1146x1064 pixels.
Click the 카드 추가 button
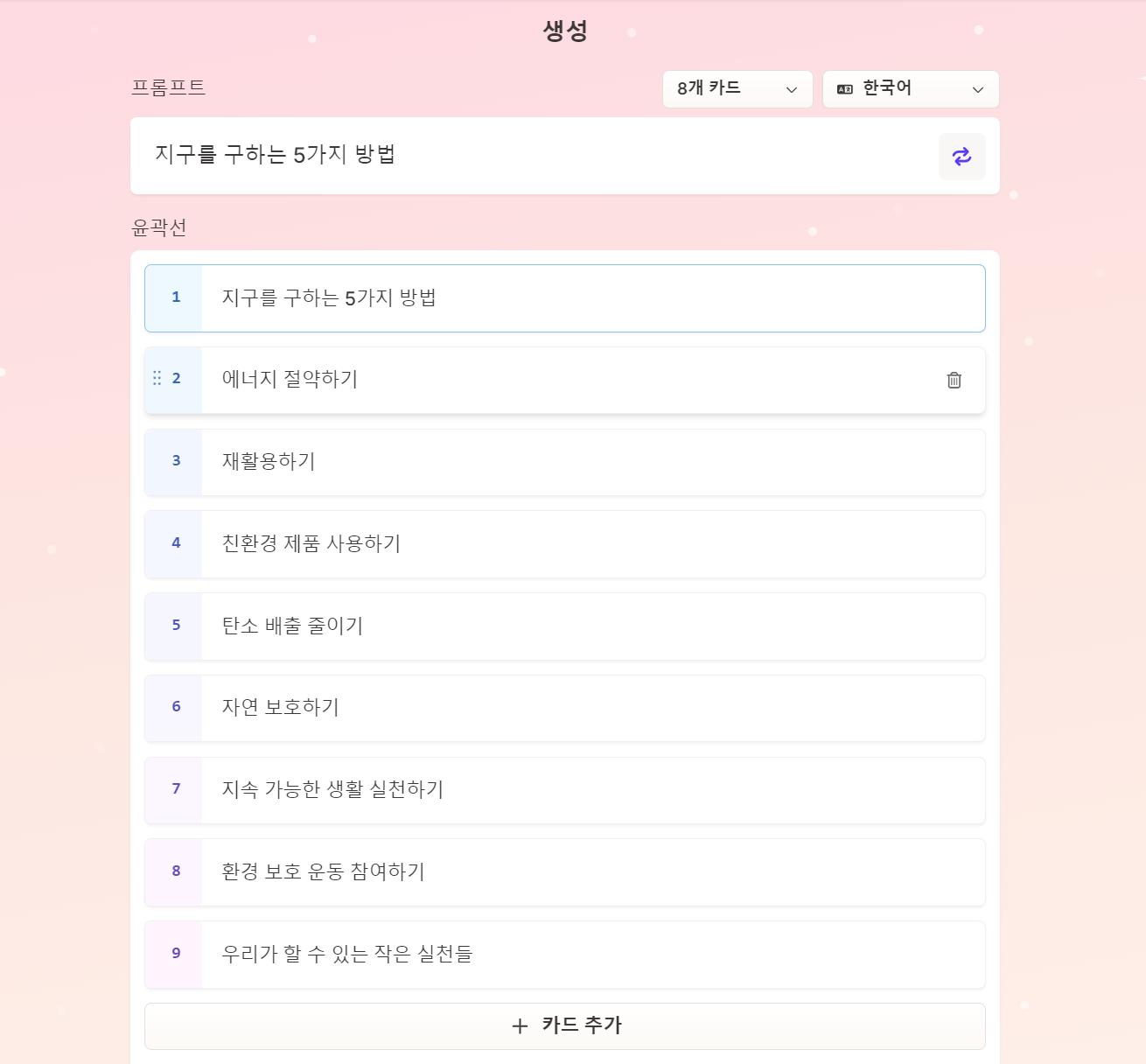[x=565, y=1025]
